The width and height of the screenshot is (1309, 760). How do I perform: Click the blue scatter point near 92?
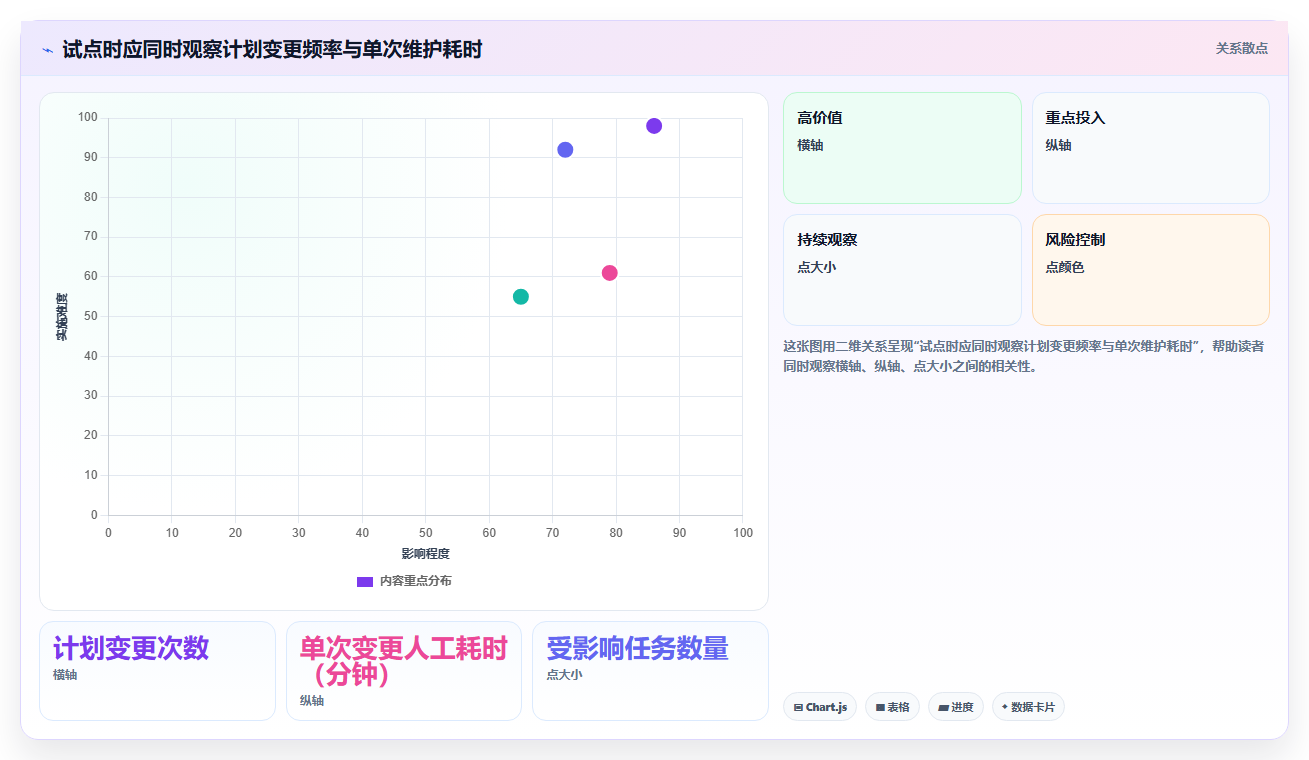565,150
